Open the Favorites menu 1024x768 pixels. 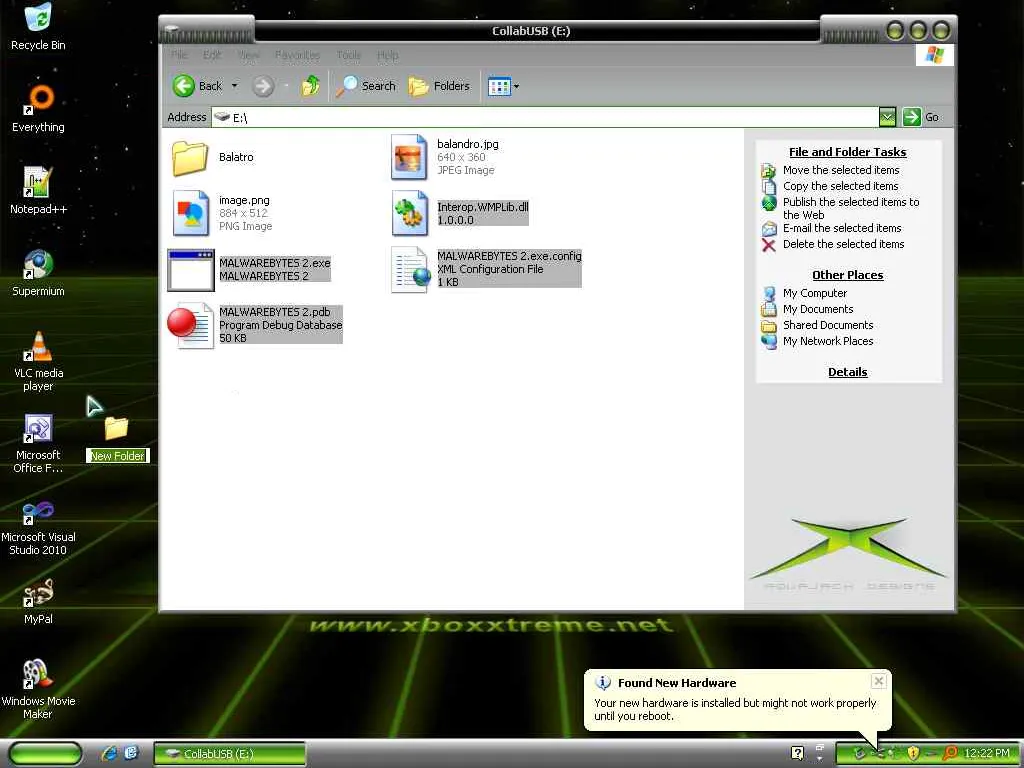pos(297,55)
